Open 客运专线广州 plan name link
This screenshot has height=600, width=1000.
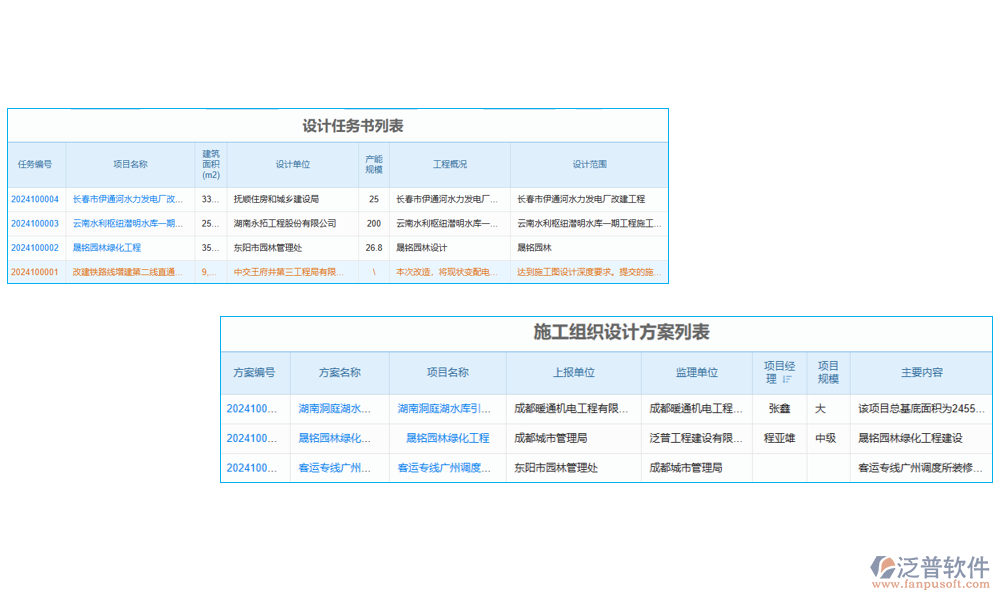(335, 467)
